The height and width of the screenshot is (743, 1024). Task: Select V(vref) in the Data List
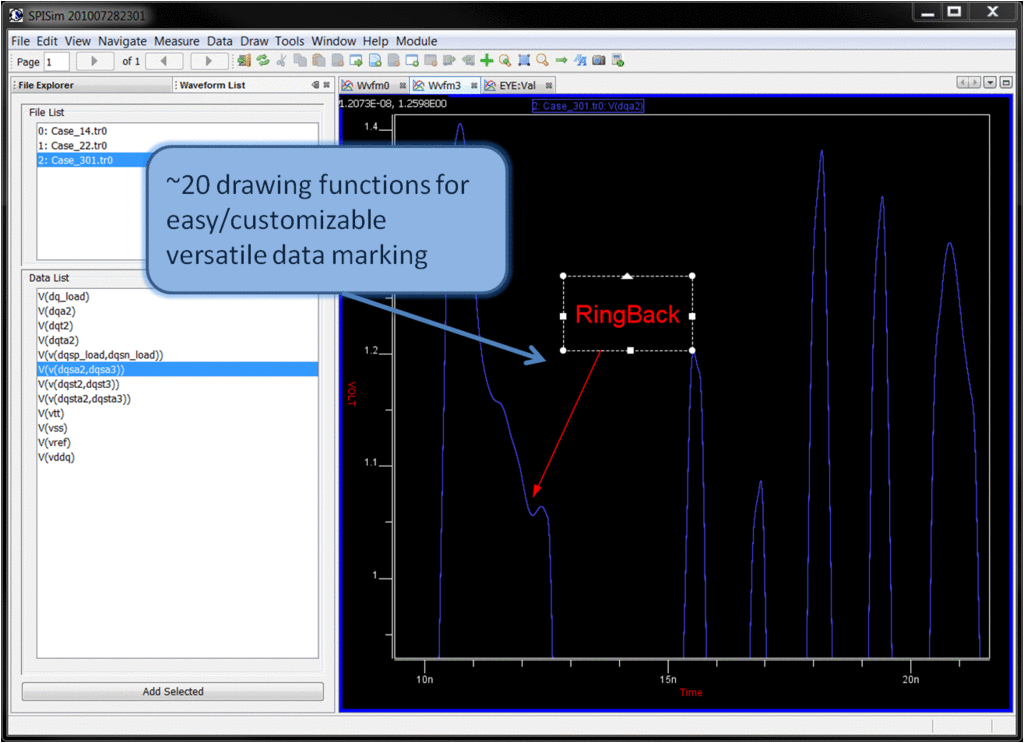[55, 442]
